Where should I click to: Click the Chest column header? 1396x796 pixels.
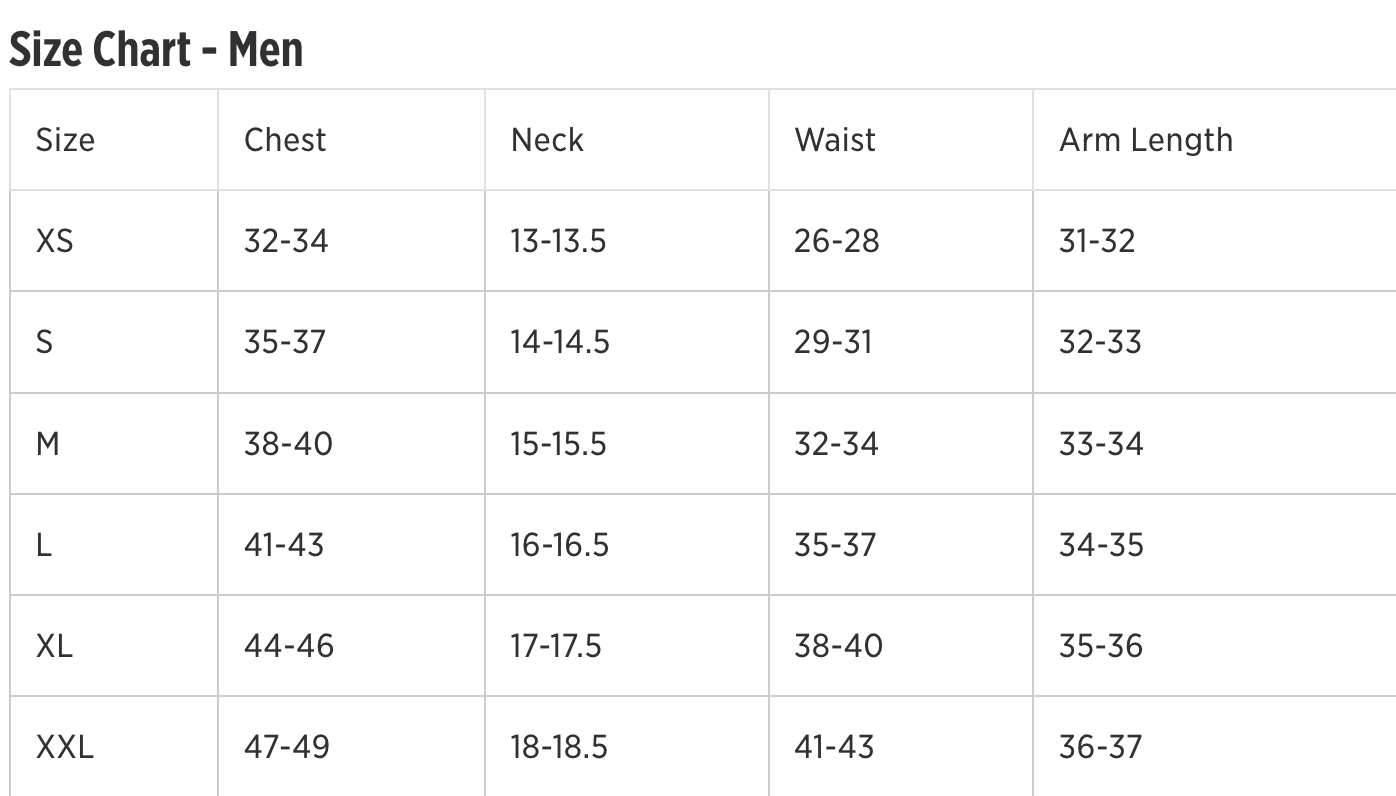point(285,140)
